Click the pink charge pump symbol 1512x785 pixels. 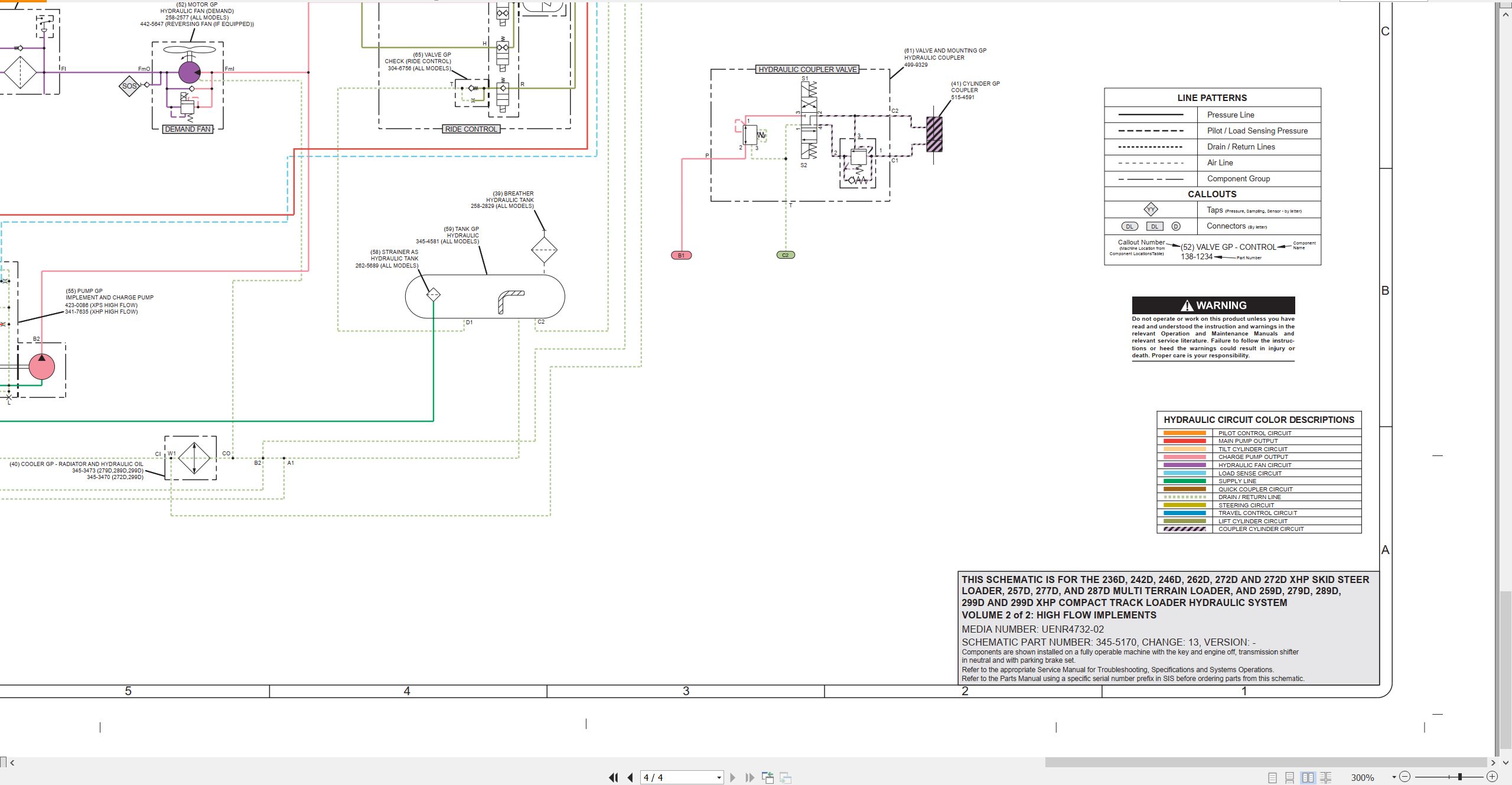(x=41, y=366)
